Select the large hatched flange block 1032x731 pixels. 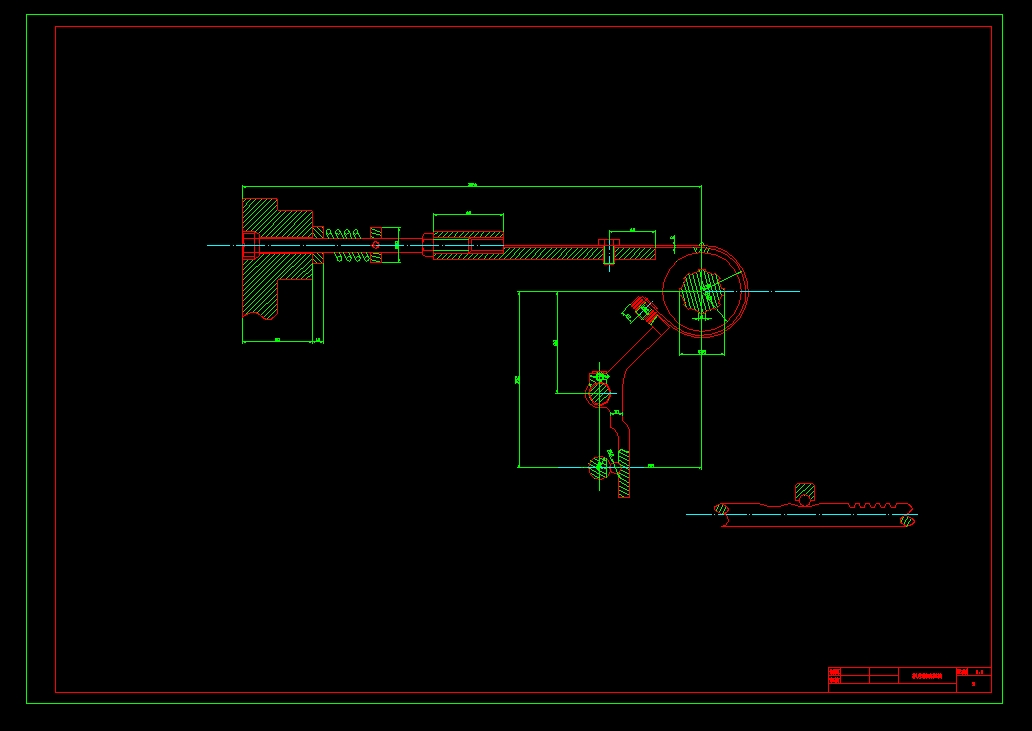tap(277, 258)
